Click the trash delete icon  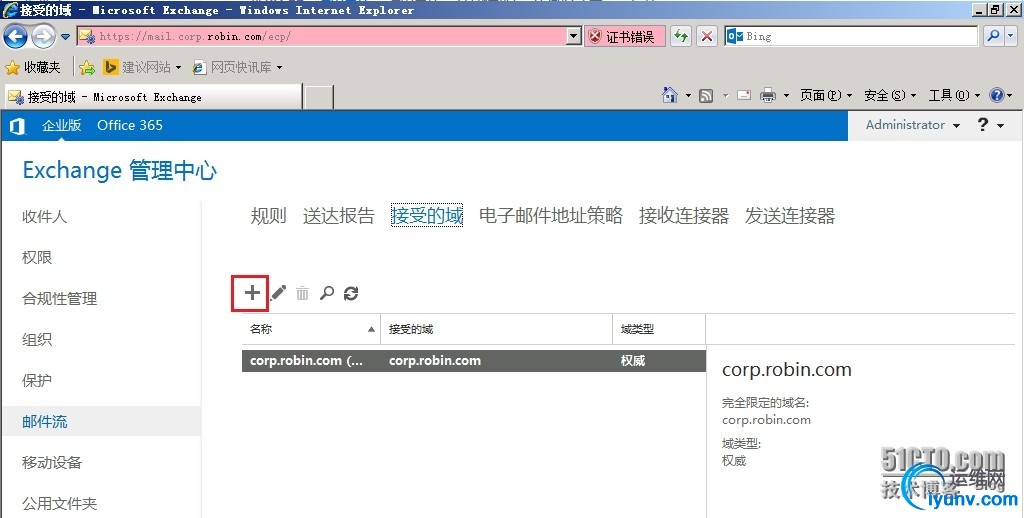[x=302, y=293]
